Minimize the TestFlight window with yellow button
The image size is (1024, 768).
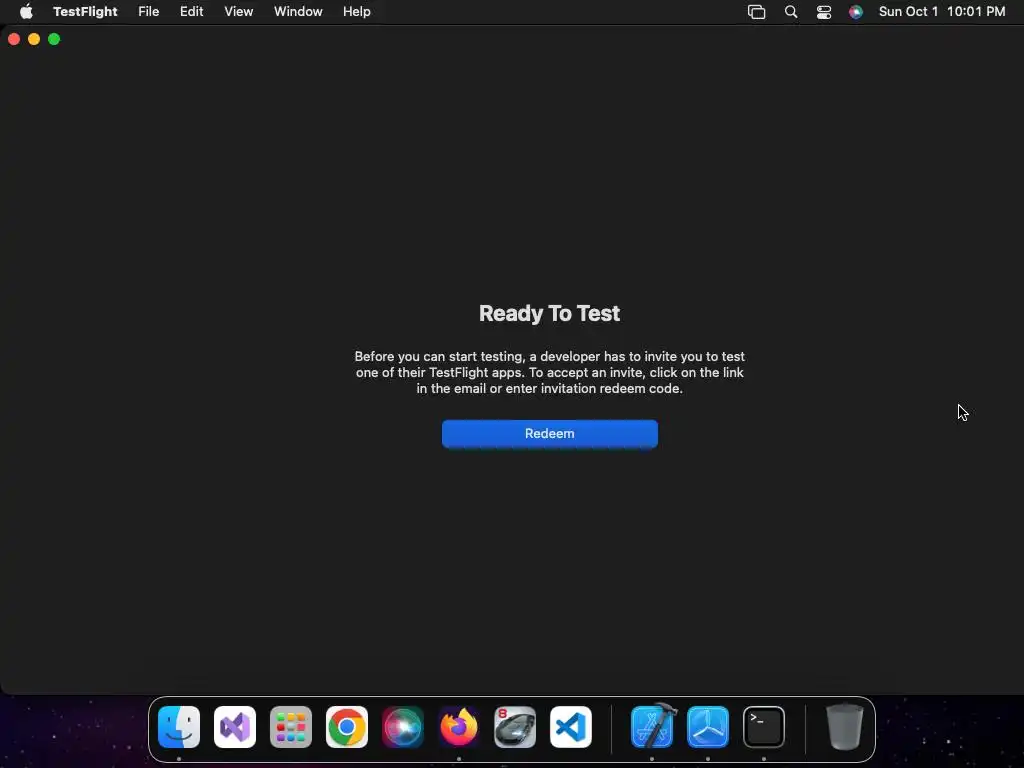(x=34, y=39)
